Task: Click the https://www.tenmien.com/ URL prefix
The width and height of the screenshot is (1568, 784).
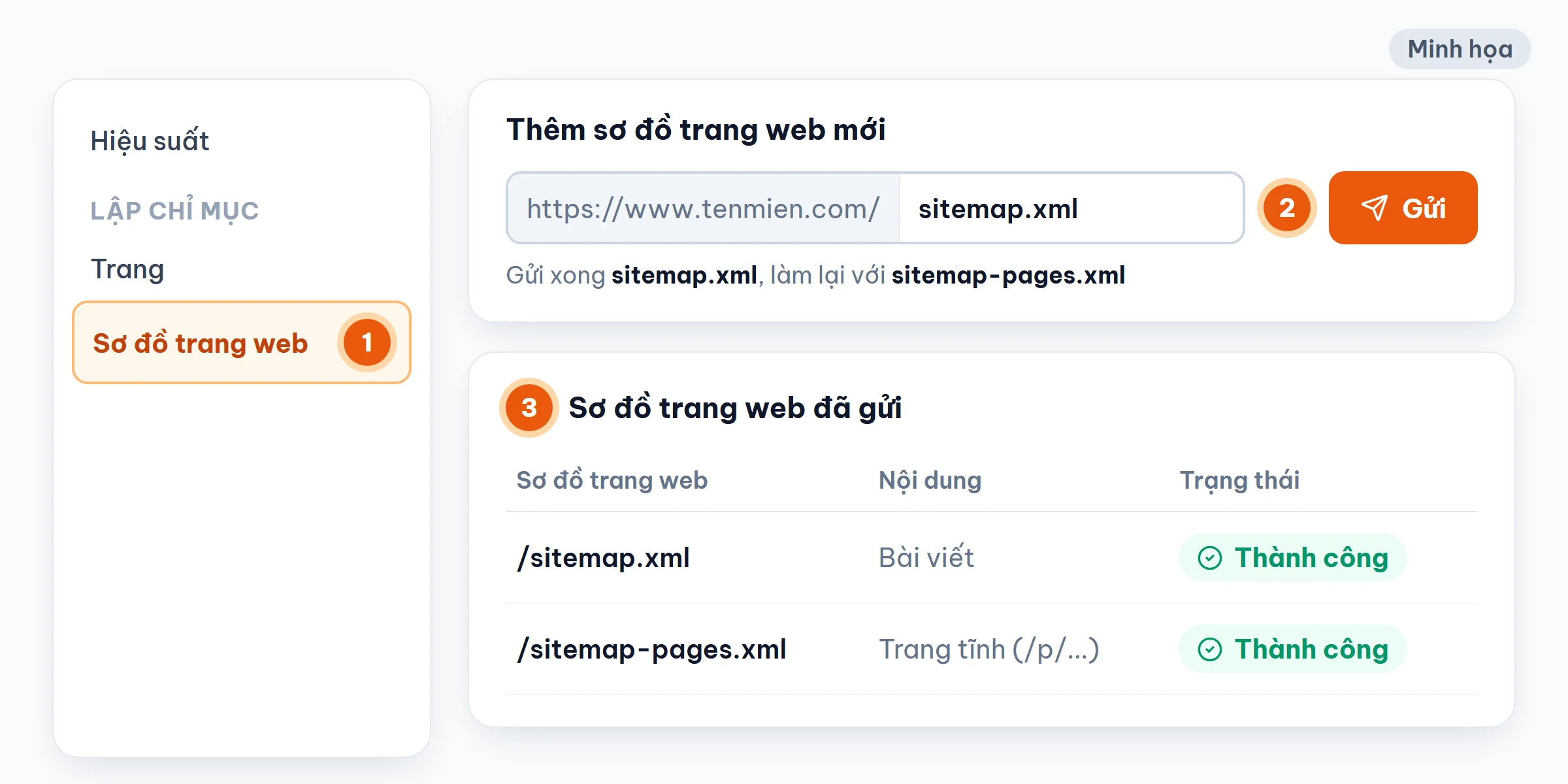Action: (703, 208)
